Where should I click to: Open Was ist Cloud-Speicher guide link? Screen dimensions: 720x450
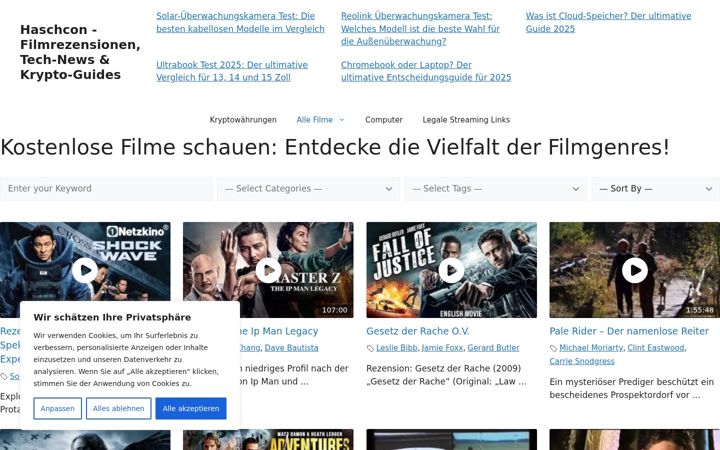click(608, 22)
